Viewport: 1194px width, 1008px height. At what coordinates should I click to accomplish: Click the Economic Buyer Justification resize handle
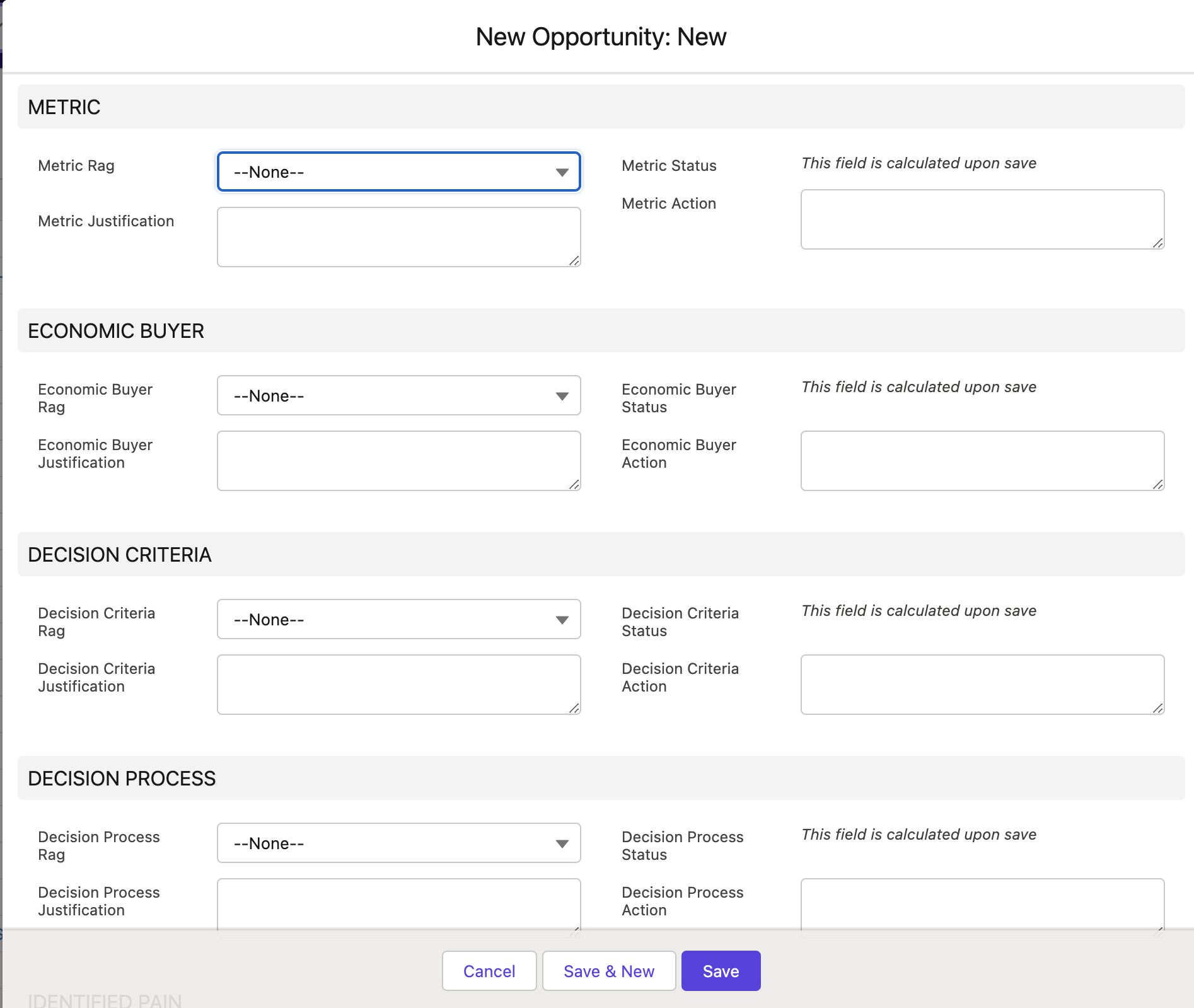(x=574, y=484)
